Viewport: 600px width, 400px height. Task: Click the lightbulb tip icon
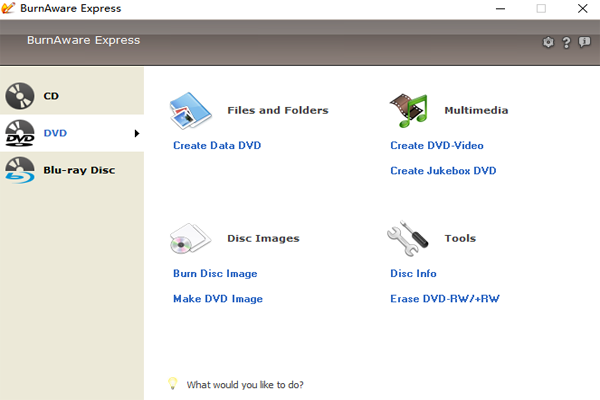173,384
